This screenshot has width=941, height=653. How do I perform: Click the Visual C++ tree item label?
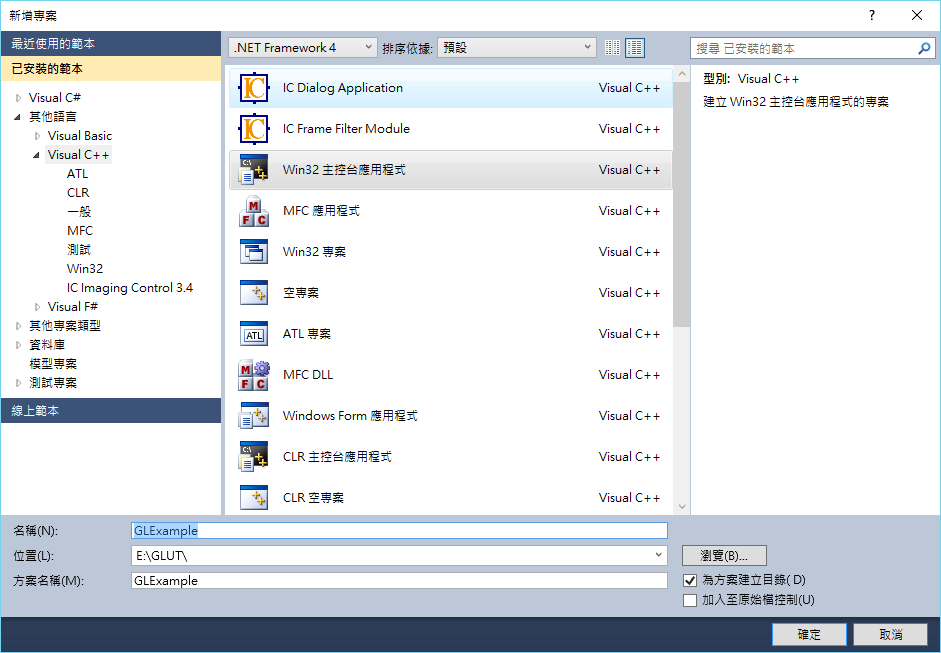tap(79, 155)
